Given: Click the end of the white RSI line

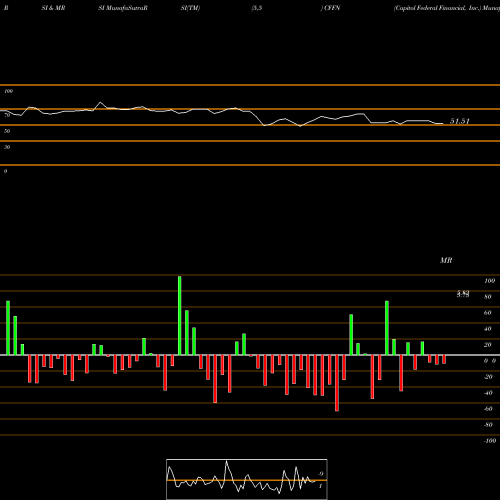Looking at the screenshot, I should tap(443, 124).
